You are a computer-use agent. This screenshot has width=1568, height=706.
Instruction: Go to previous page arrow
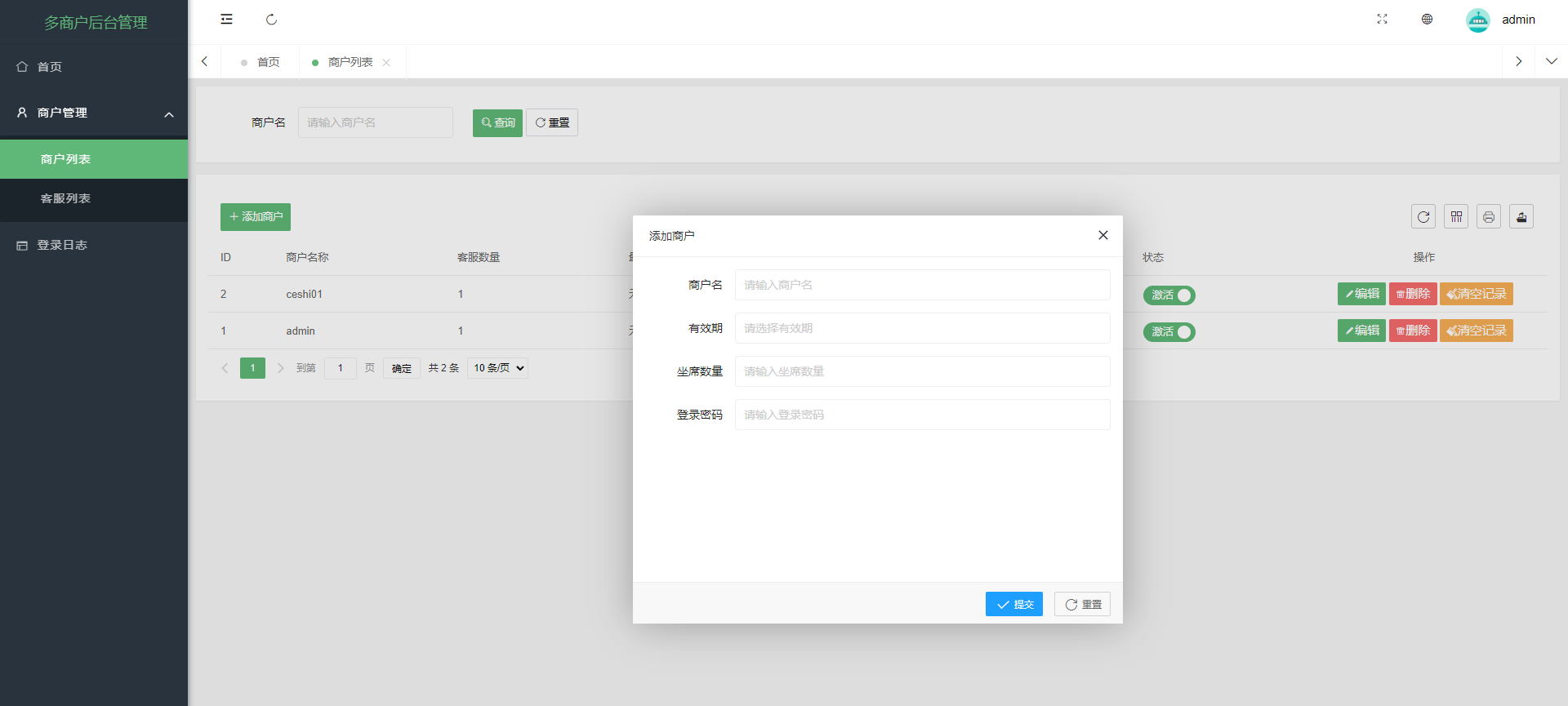click(225, 368)
